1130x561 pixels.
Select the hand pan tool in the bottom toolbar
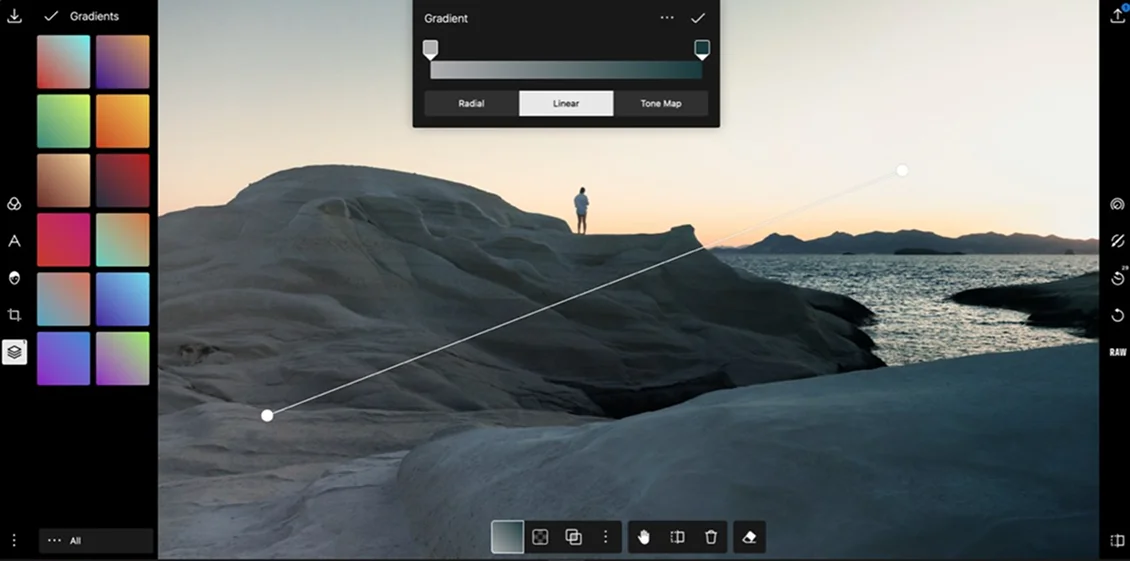(644, 537)
